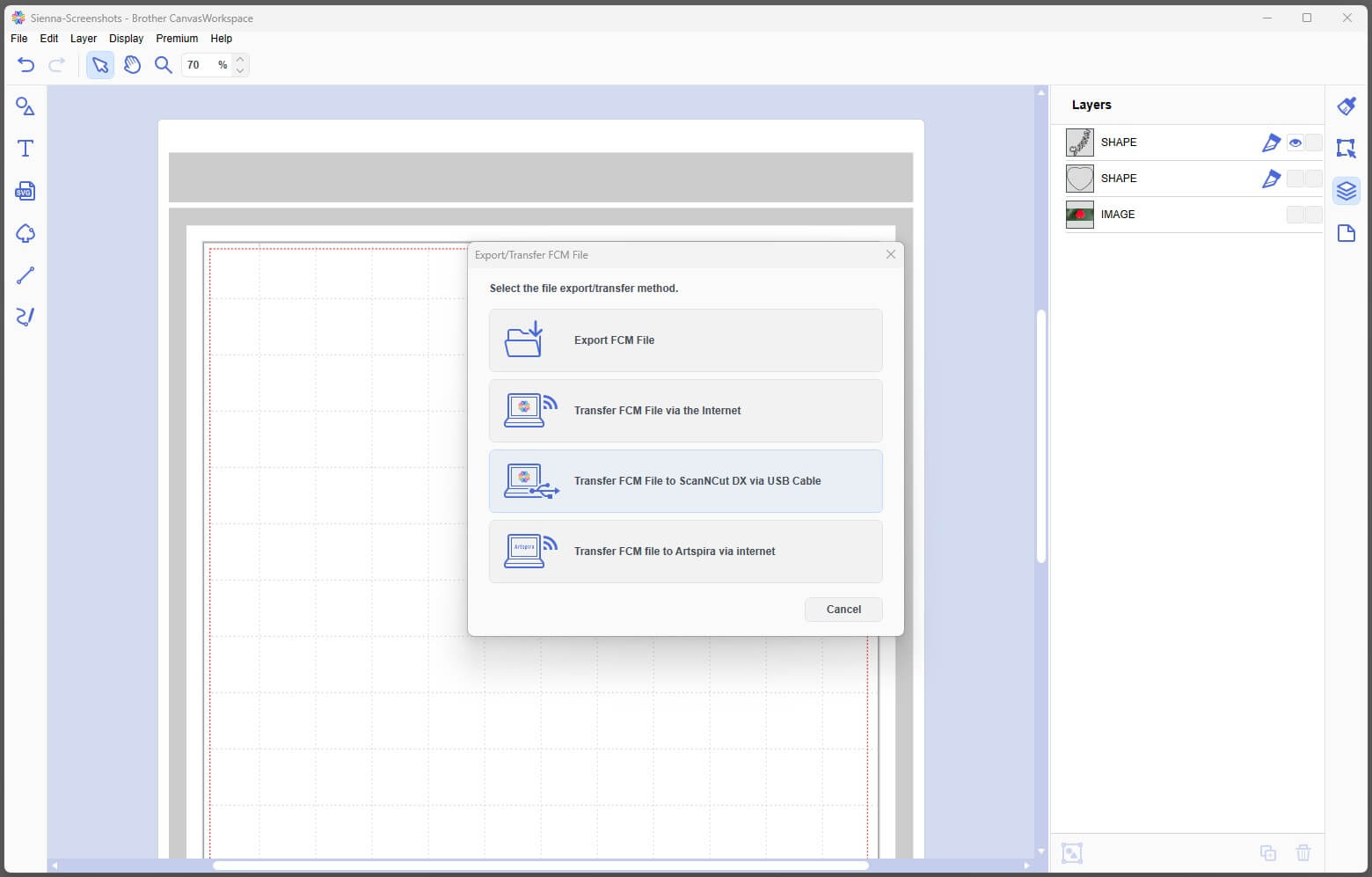Screen dimensions: 1372x877
Task: Select the straight line Path tool
Action: [x=26, y=275]
